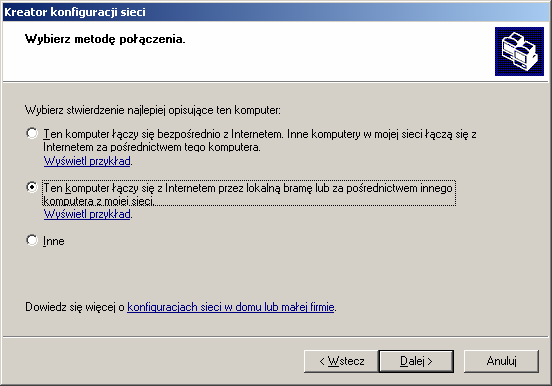Viewport: 552px width, 386px height.
Task: Click the "Dowiedz się więcej o" text
Action: [75, 307]
